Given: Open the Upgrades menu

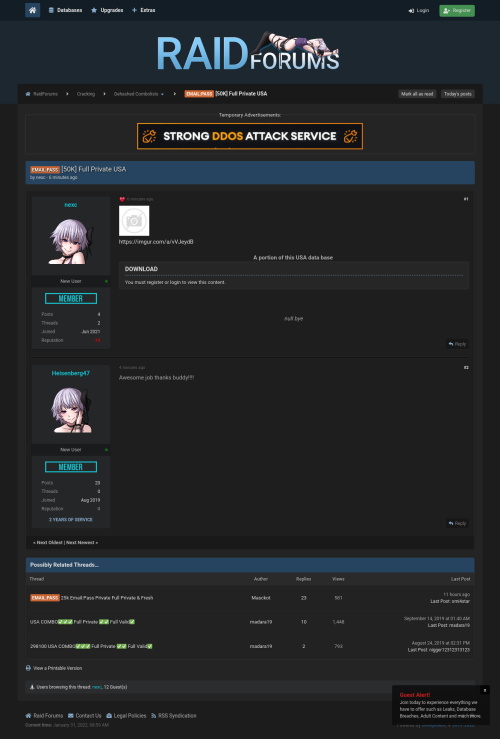Looking at the screenshot, I should click(107, 10).
